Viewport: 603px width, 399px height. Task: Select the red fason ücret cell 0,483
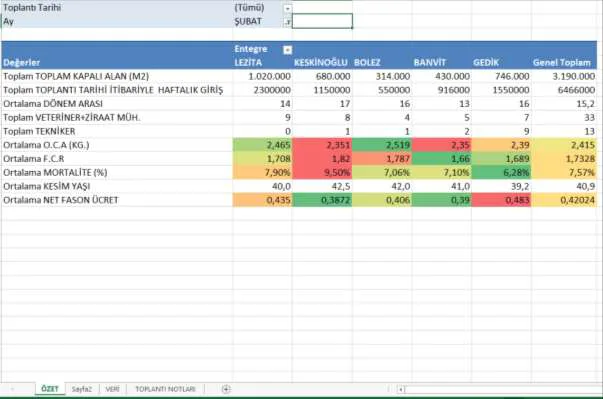(x=501, y=200)
